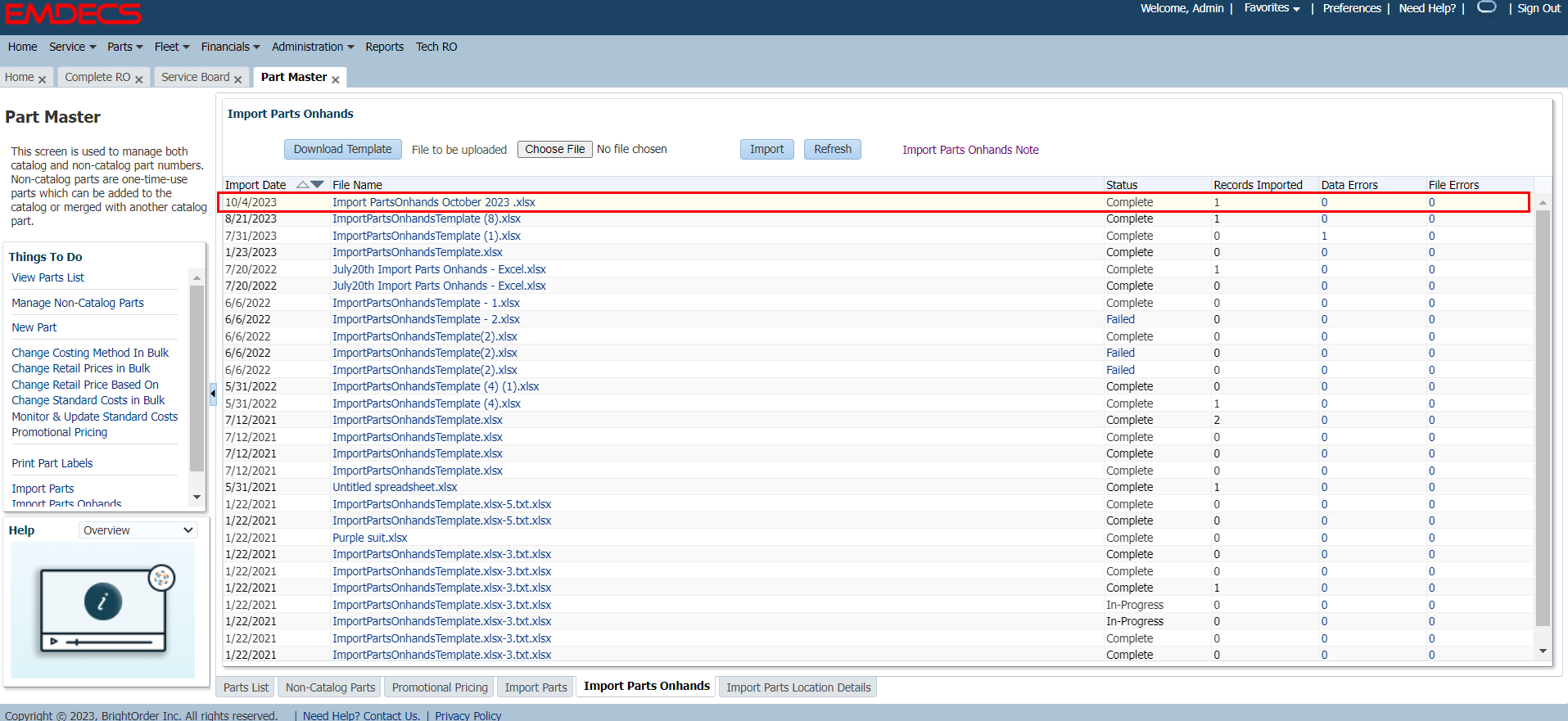1568x721 pixels.
Task: Open file ImportPartsOnhandsTemplate (8).xlsx
Action: point(427,219)
